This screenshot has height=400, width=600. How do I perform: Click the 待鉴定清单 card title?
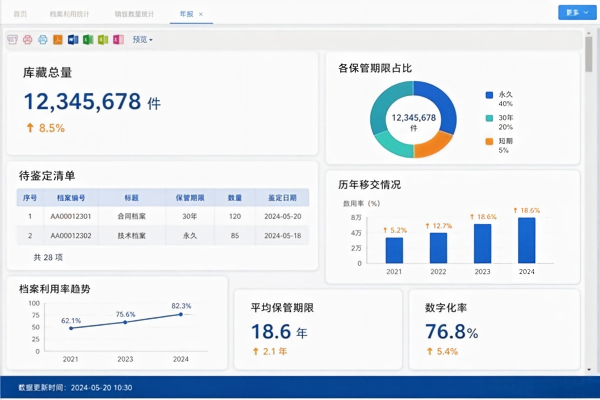click(47, 176)
